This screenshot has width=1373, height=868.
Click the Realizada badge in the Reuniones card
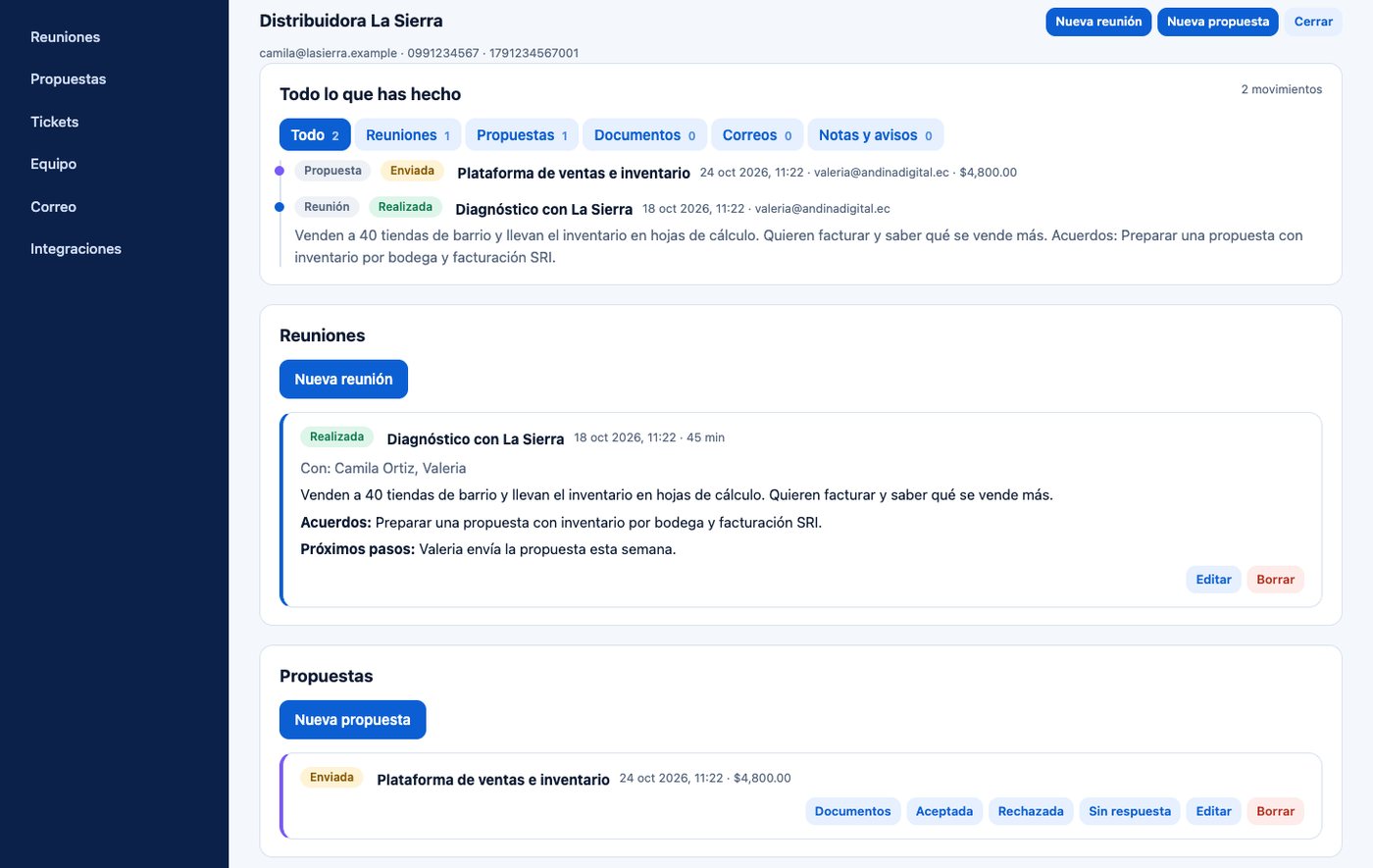pos(336,436)
